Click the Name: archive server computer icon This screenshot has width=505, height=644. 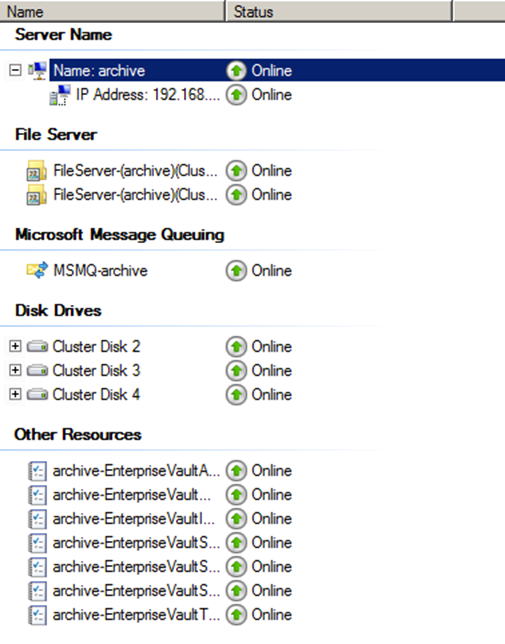pos(37,71)
